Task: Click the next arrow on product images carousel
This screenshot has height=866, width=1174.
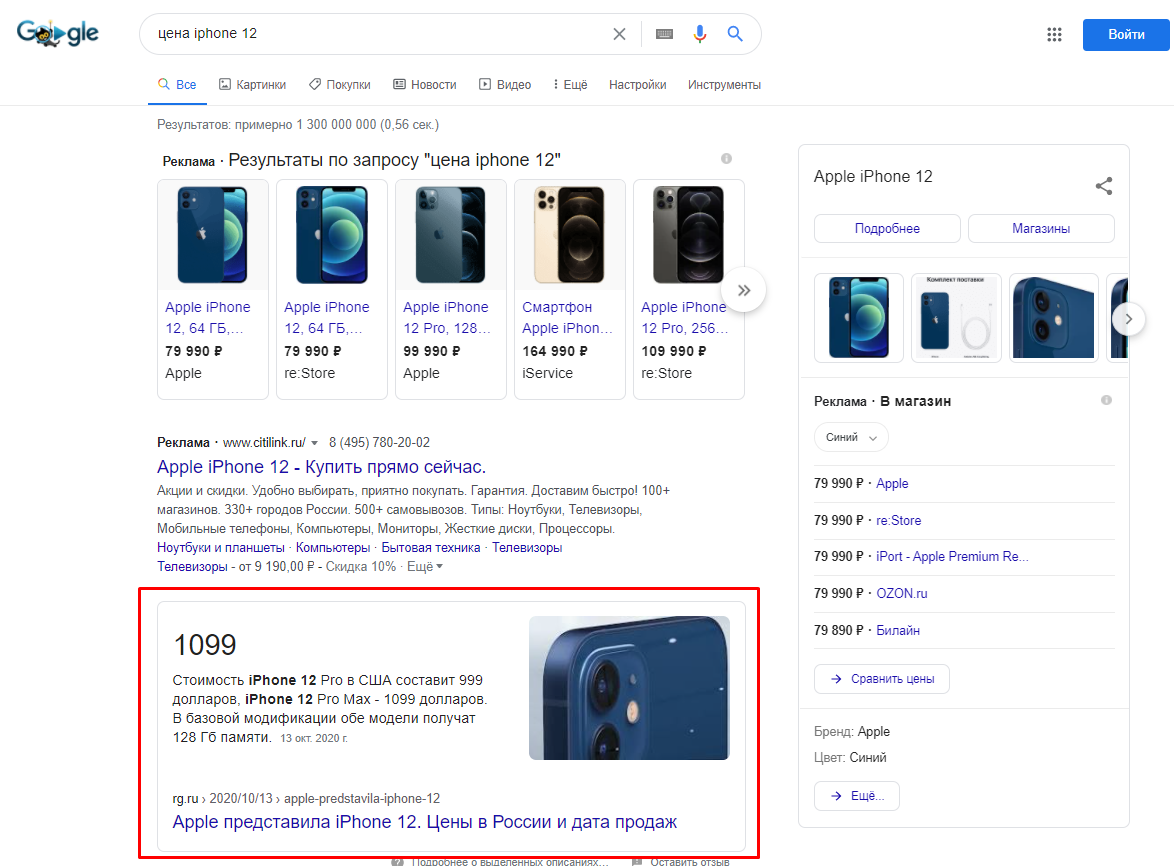Action: [x=1128, y=318]
